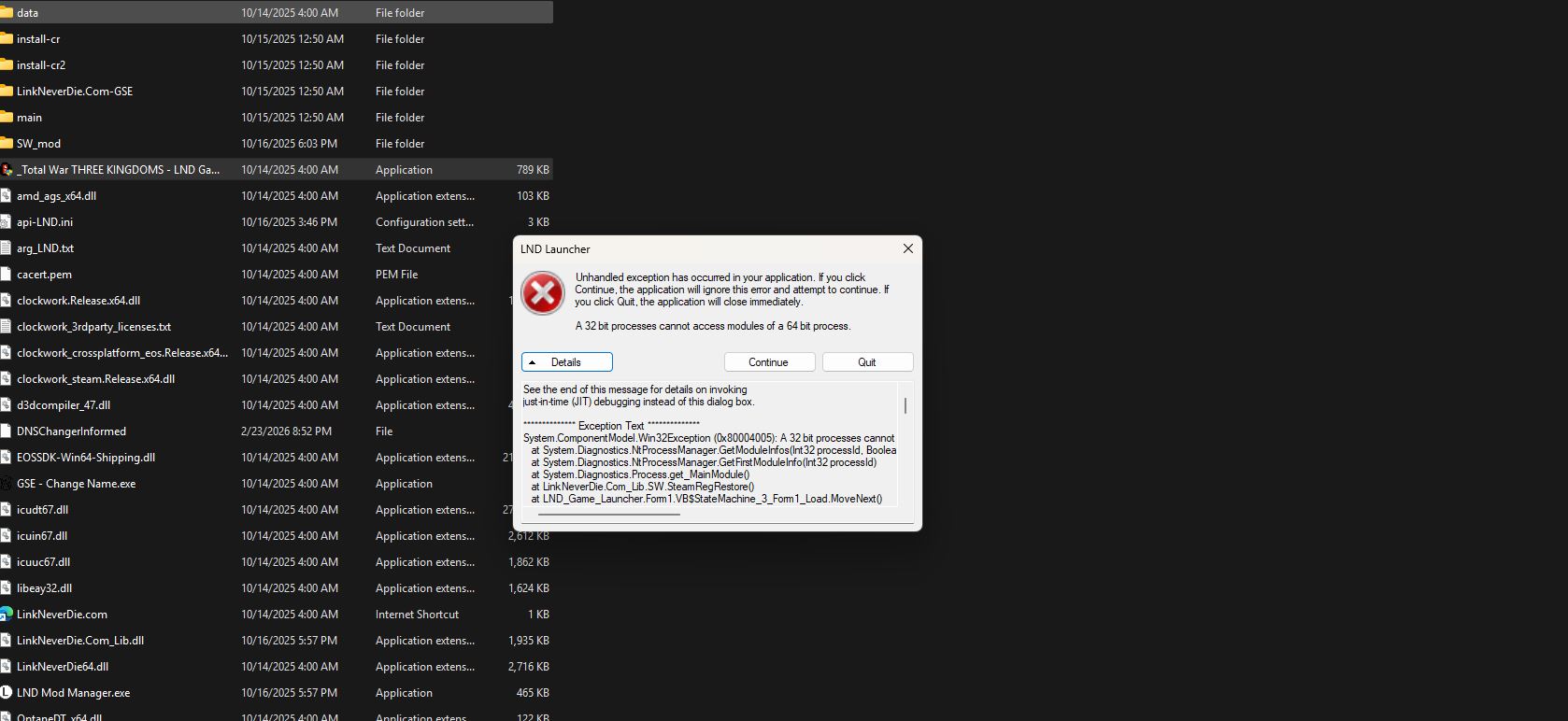Screen dimensions: 1568x721
Task: Select the GSE - Change Name.exe icon
Action: (x=7, y=484)
